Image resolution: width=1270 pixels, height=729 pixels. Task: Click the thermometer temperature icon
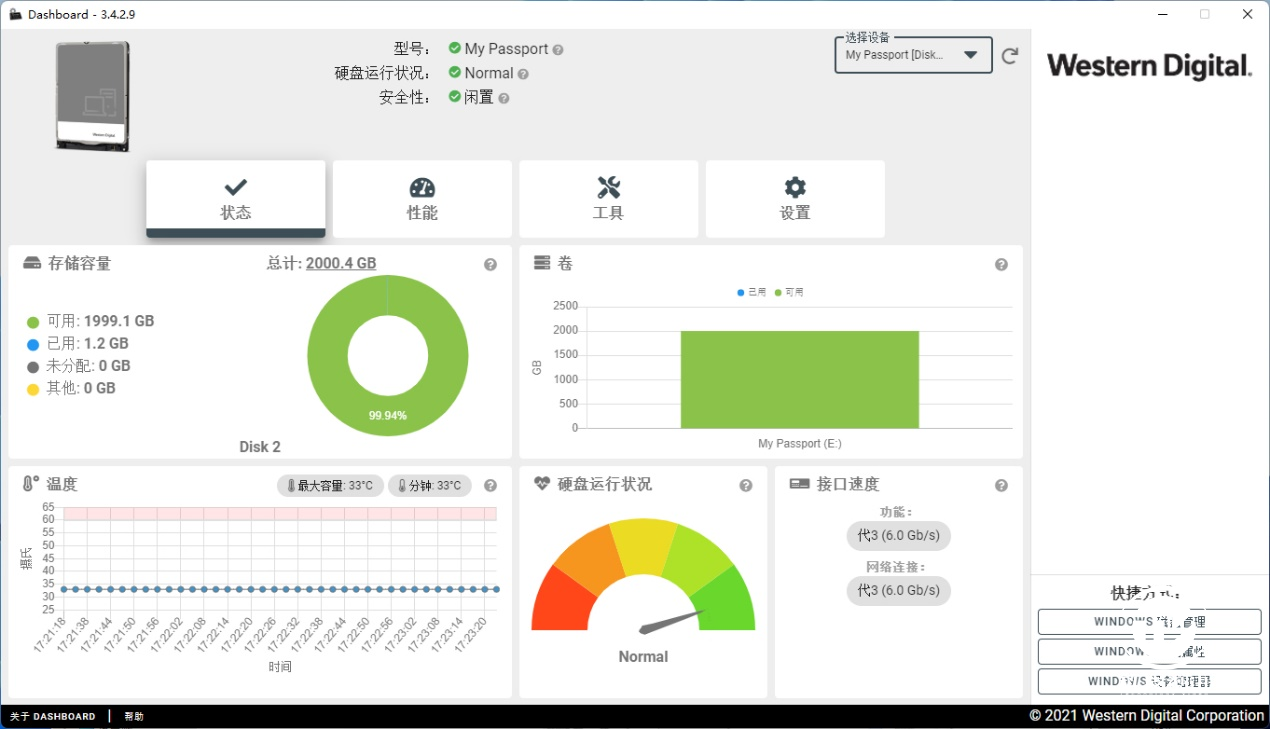[30, 484]
